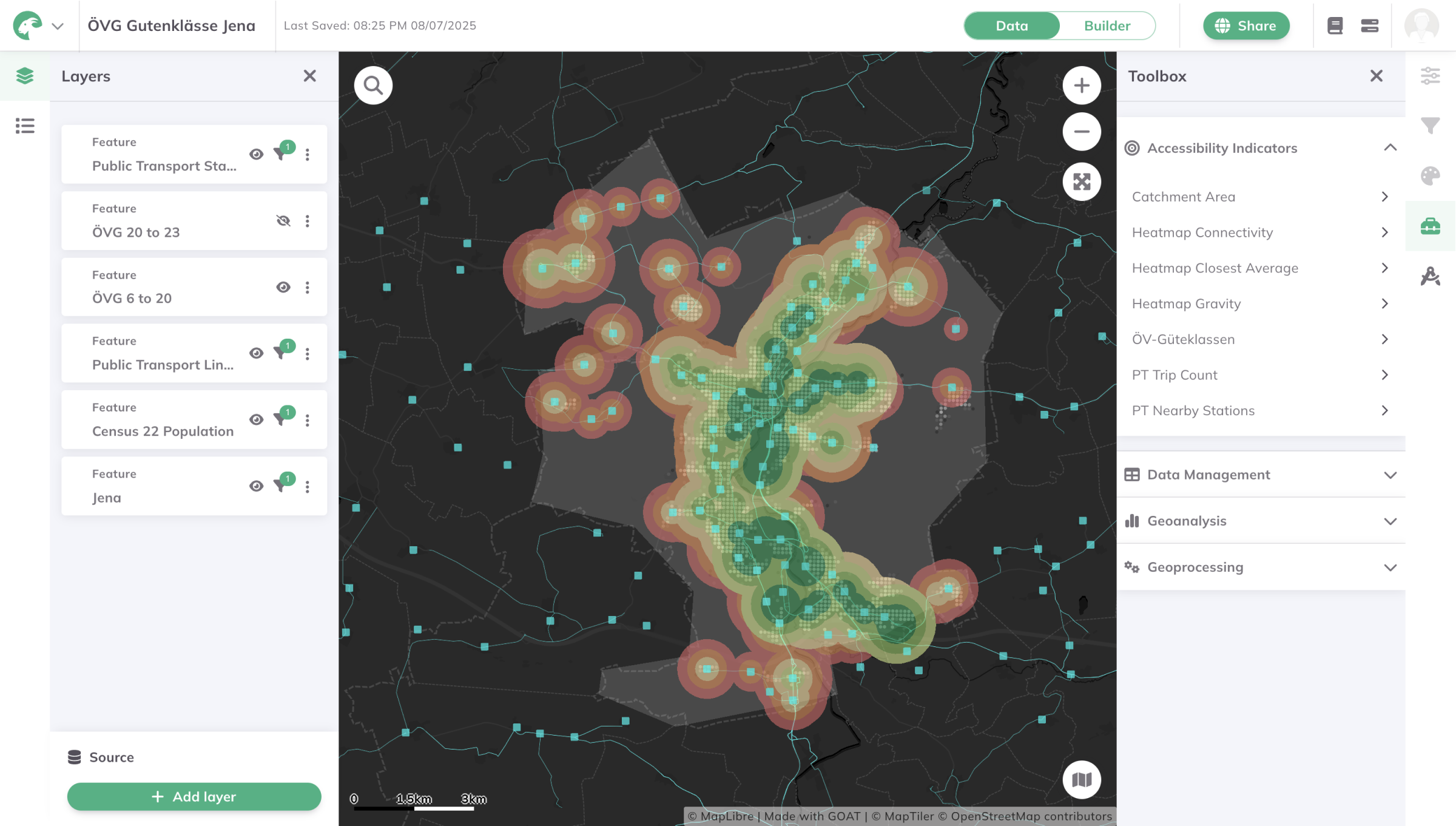The height and width of the screenshot is (826, 1456).
Task: Click the Add layer button
Action: 194,796
